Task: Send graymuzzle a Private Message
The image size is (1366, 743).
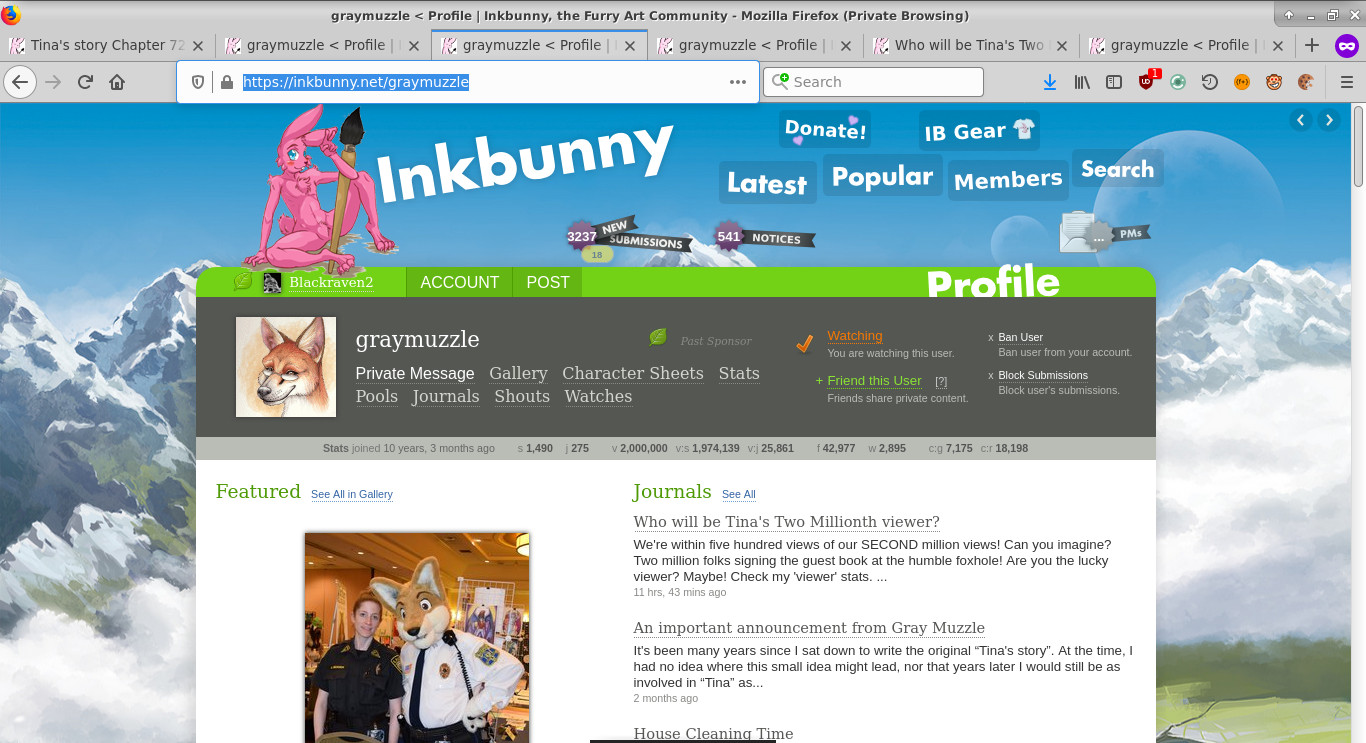Action: (x=415, y=373)
